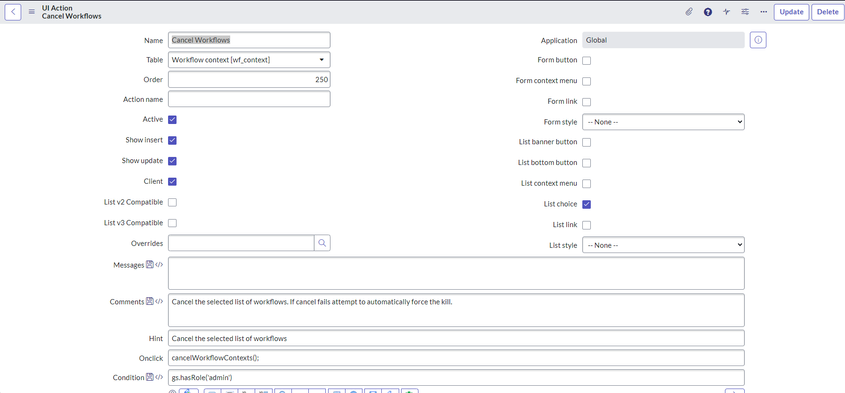845x393 pixels.
Task: Click the Condition field with gs.hasRole
Action: pos(456,377)
